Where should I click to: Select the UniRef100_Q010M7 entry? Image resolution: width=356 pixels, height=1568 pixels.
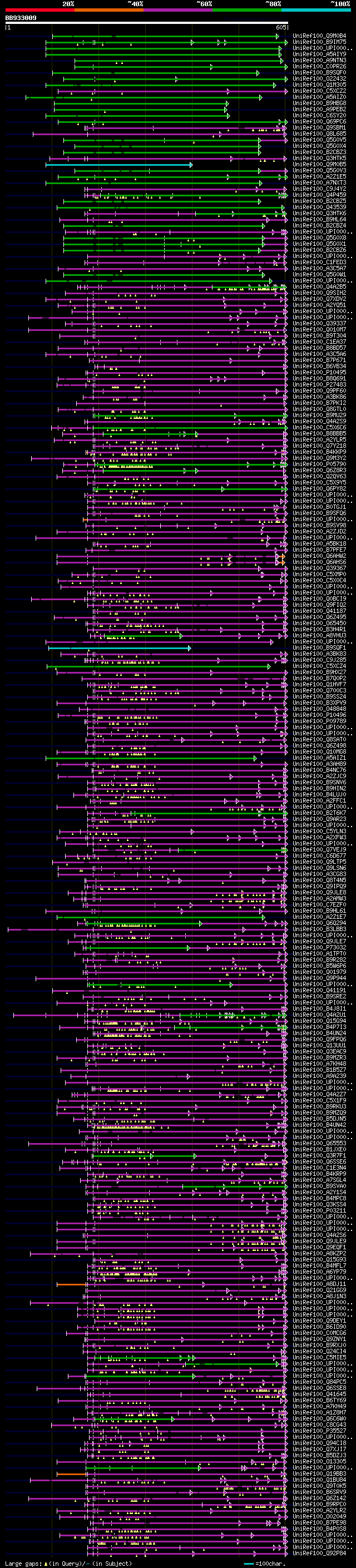(x=319, y=329)
